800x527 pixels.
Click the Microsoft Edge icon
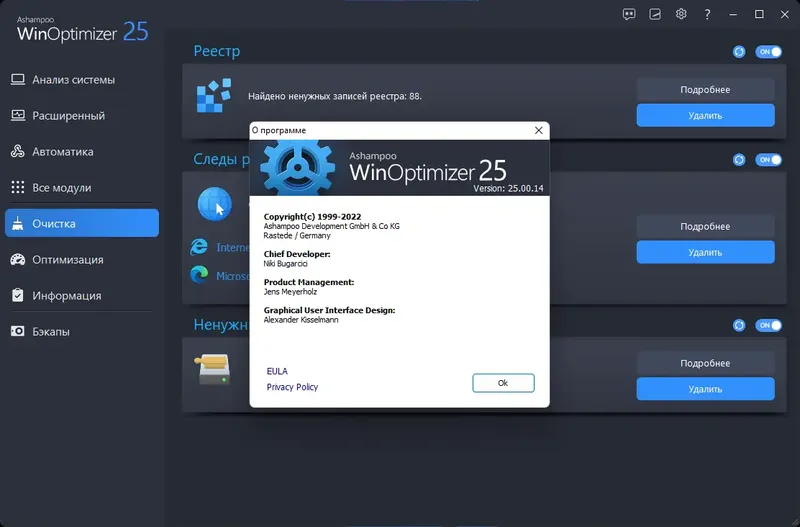pyautogui.click(x=199, y=275)
